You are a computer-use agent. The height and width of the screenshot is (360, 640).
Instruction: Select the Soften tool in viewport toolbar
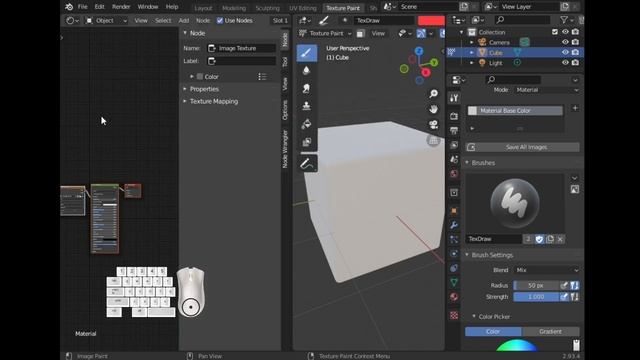click(307, 71)
